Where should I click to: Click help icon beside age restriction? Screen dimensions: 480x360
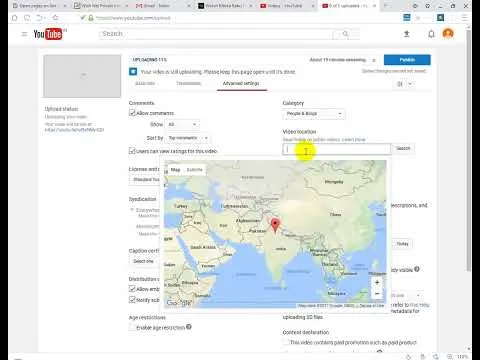(189, 327)
